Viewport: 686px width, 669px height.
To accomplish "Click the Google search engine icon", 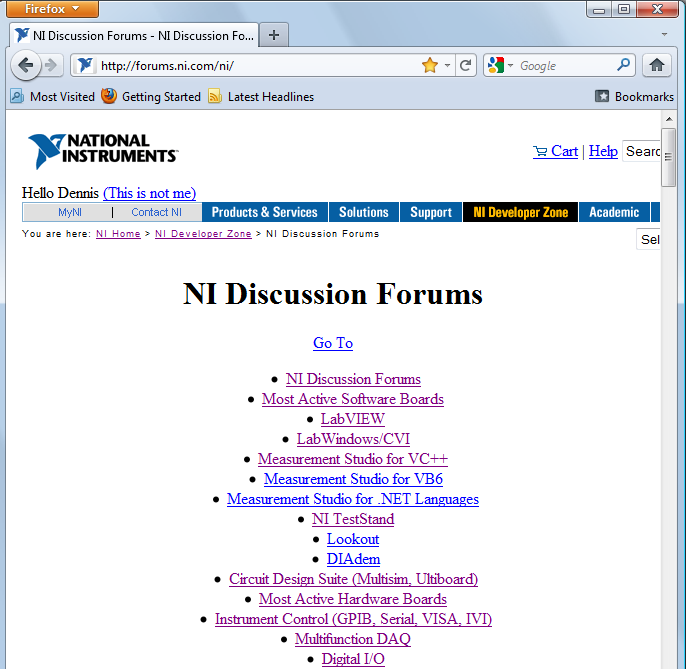I will [x=496, y=66].
